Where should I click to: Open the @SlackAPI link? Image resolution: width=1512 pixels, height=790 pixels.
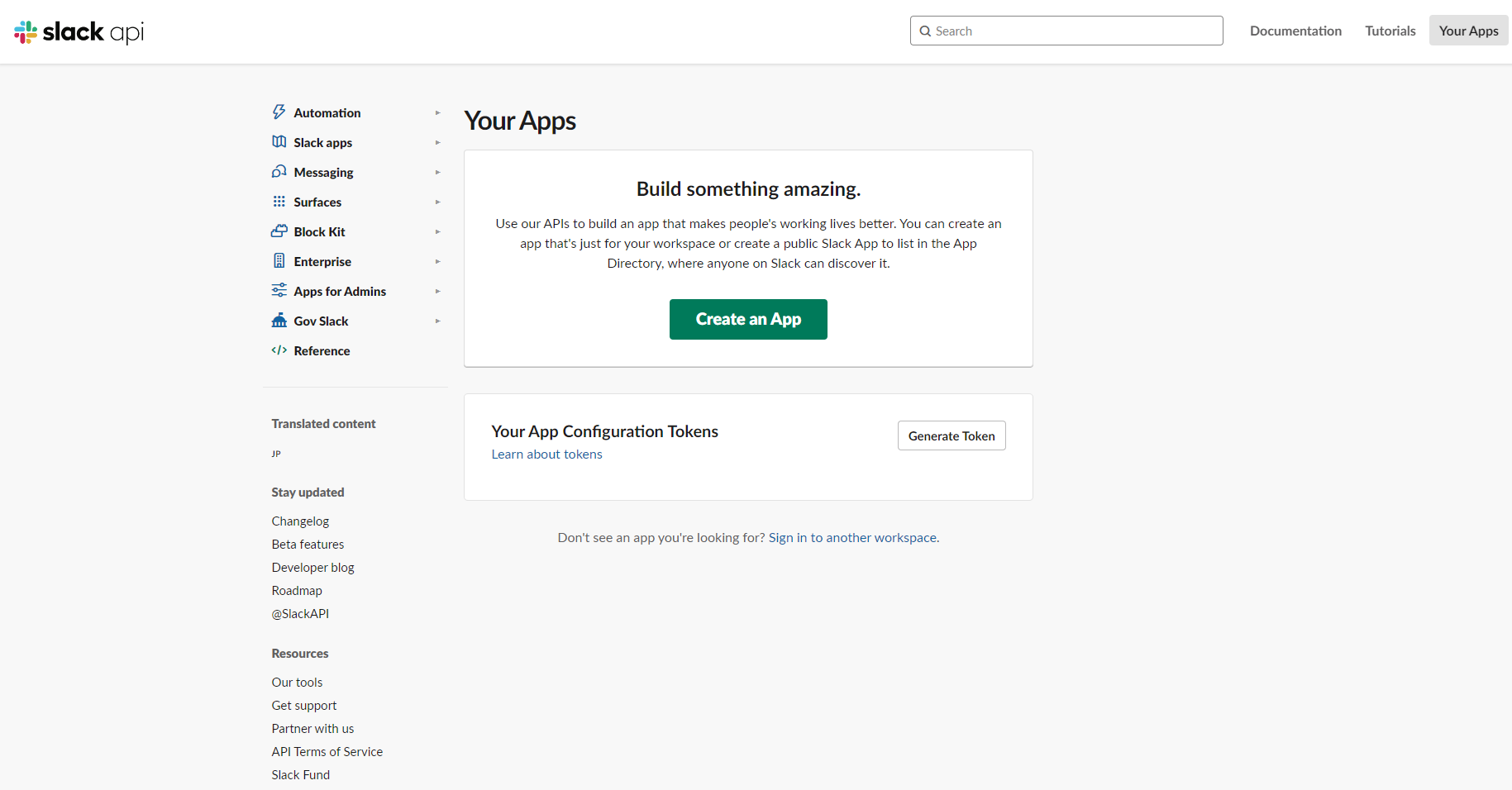300,614
